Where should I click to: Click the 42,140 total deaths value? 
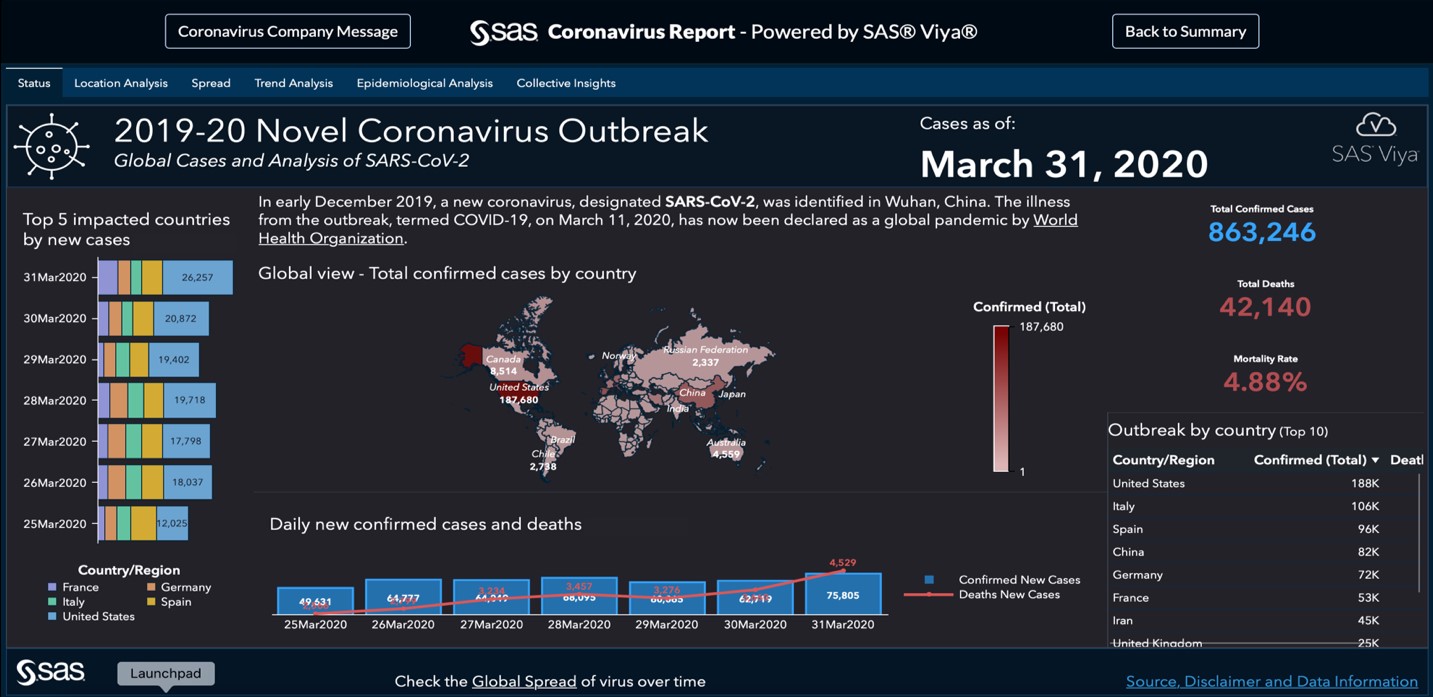click(x=1265, y=307)
